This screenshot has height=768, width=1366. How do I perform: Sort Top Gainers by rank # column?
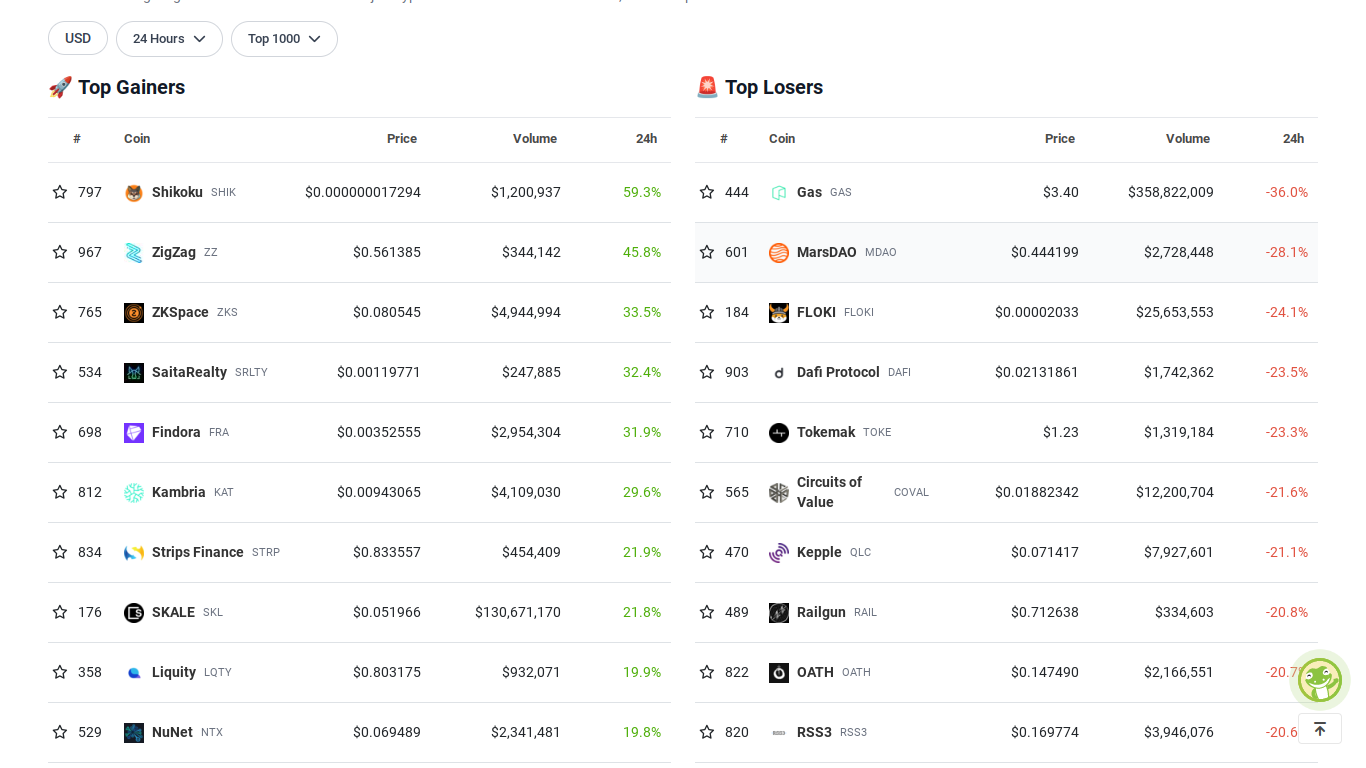[77, 139]
